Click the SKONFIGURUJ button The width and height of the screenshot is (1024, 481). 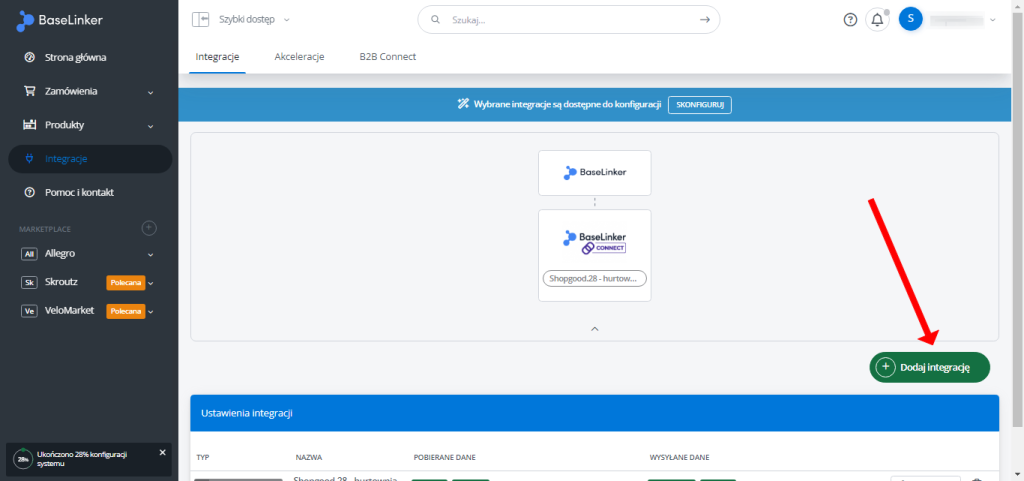click(699, 104)
